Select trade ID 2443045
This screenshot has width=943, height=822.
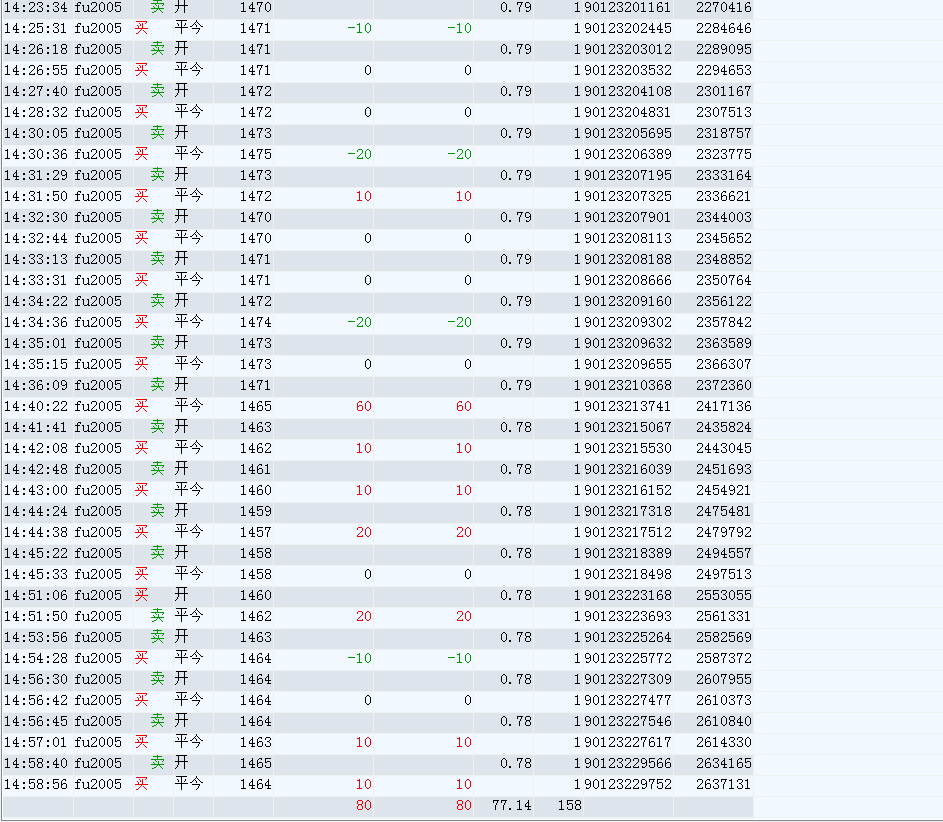[723, 449]
